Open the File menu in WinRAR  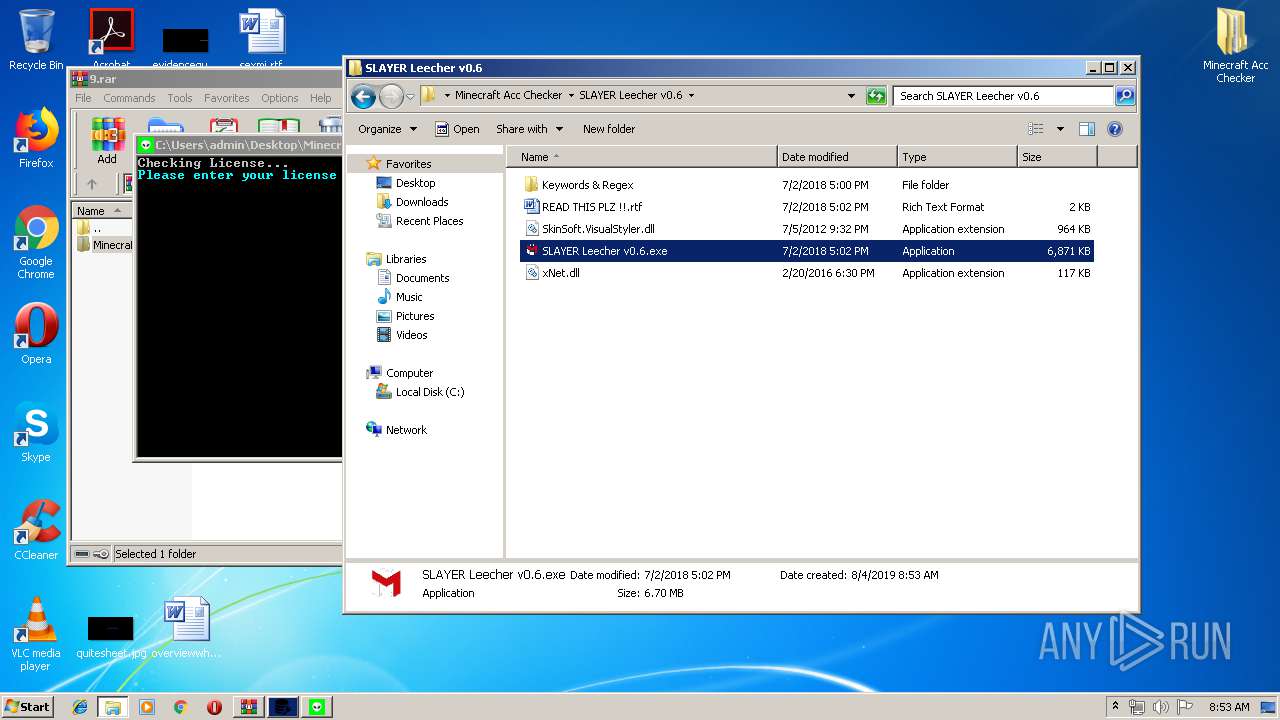[83, 98]
